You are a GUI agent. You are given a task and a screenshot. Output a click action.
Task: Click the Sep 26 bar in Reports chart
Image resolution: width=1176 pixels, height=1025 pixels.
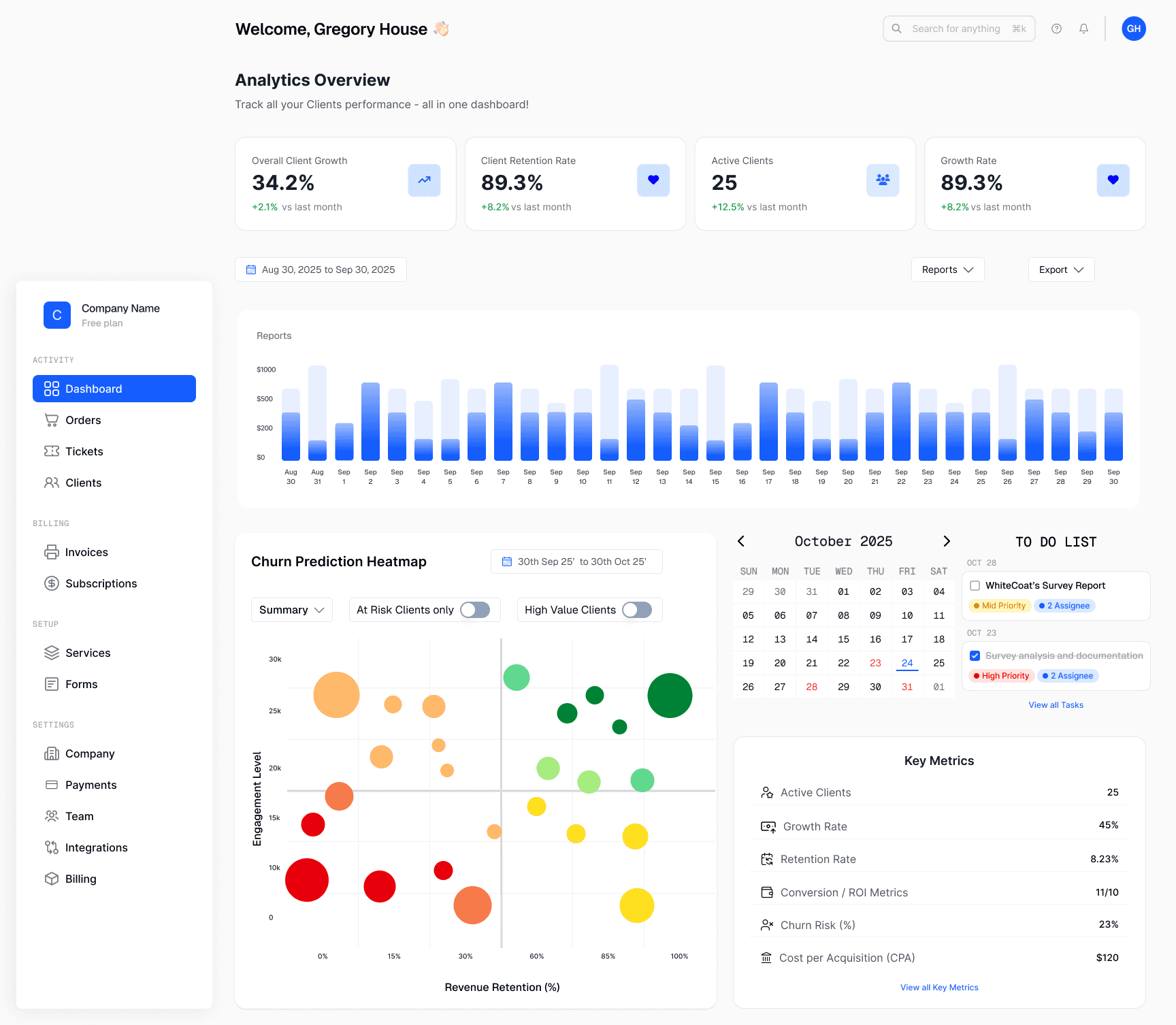click(1007, 413)
